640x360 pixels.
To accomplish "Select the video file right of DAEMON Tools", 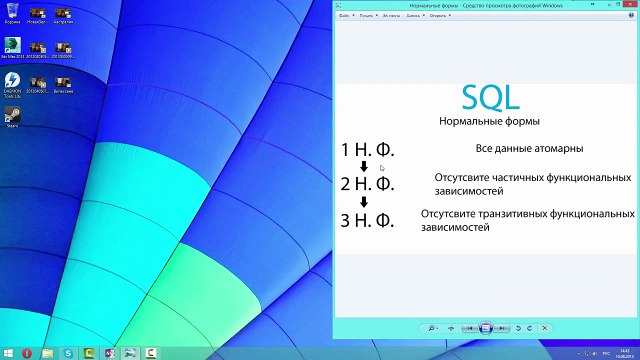I will pyautogui.click(x=38, y=85).
